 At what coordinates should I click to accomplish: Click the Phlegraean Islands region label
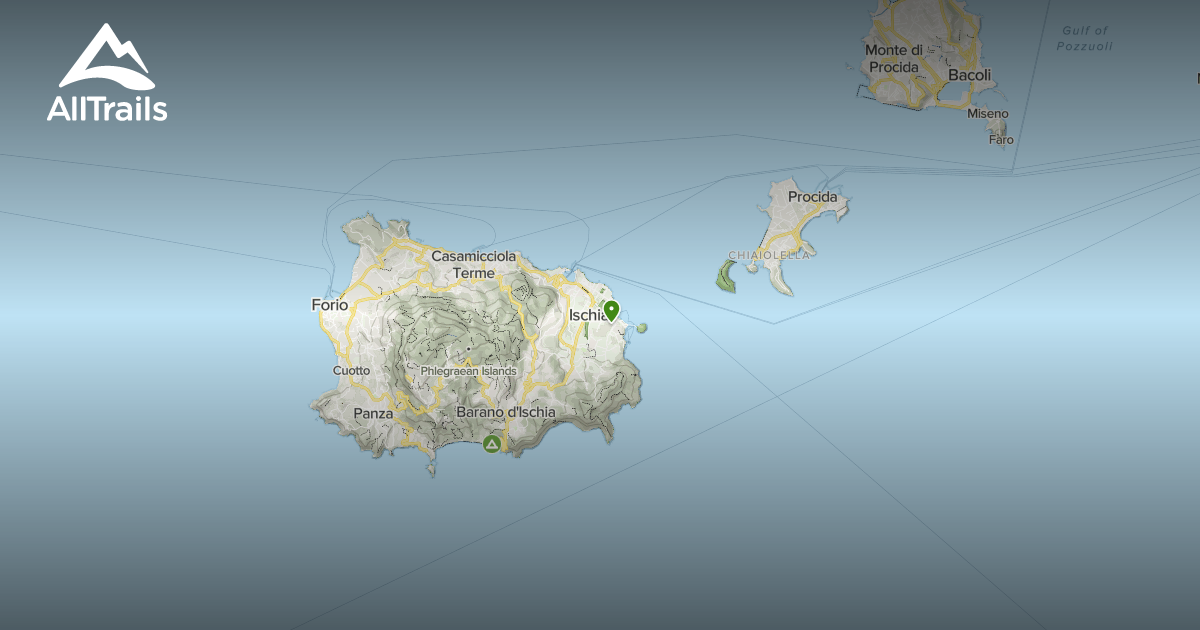(468, 370)
